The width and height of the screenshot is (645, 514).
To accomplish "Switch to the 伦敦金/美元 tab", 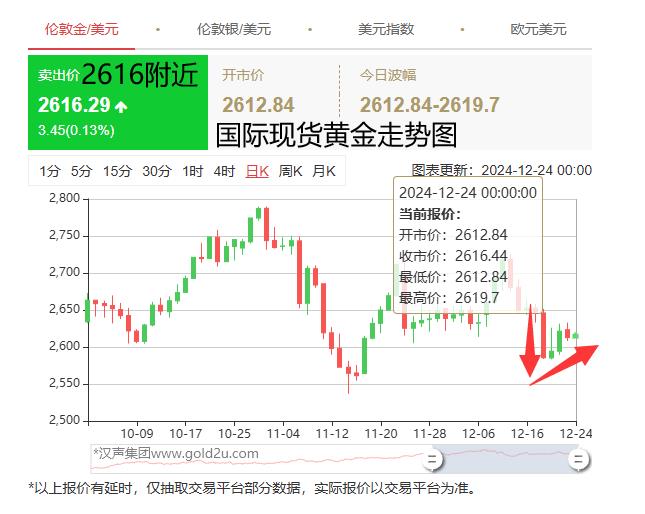I will coord(82,29).
